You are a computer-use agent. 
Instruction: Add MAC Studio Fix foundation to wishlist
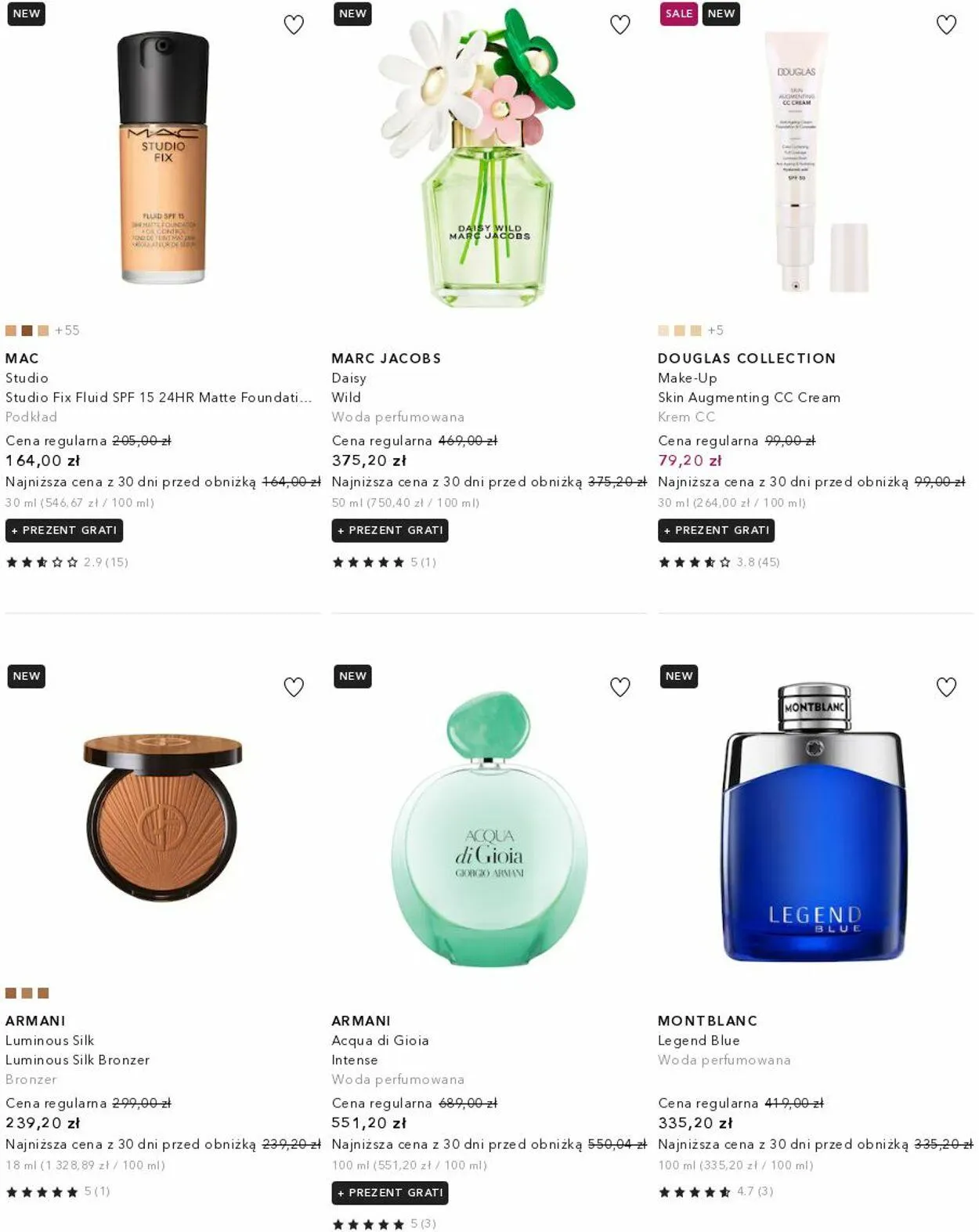(294, 25)
